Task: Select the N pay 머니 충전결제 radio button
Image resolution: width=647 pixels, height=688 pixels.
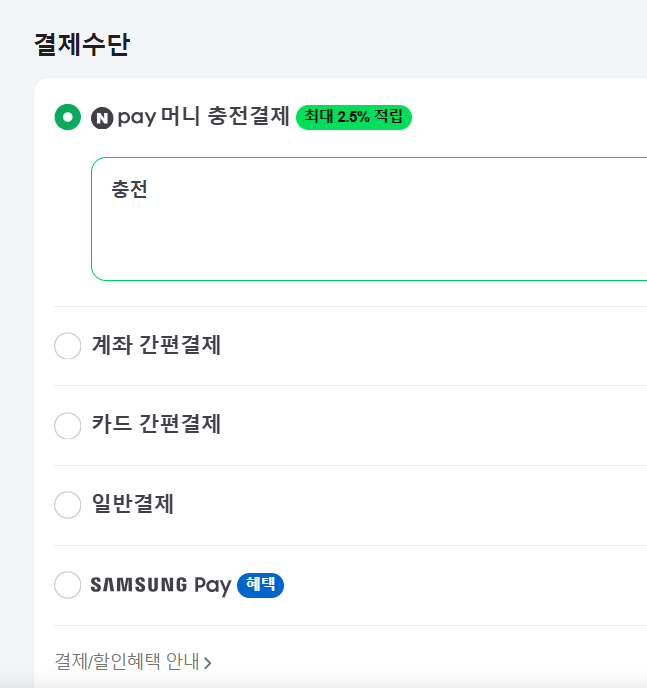Action: click(67, 117)
